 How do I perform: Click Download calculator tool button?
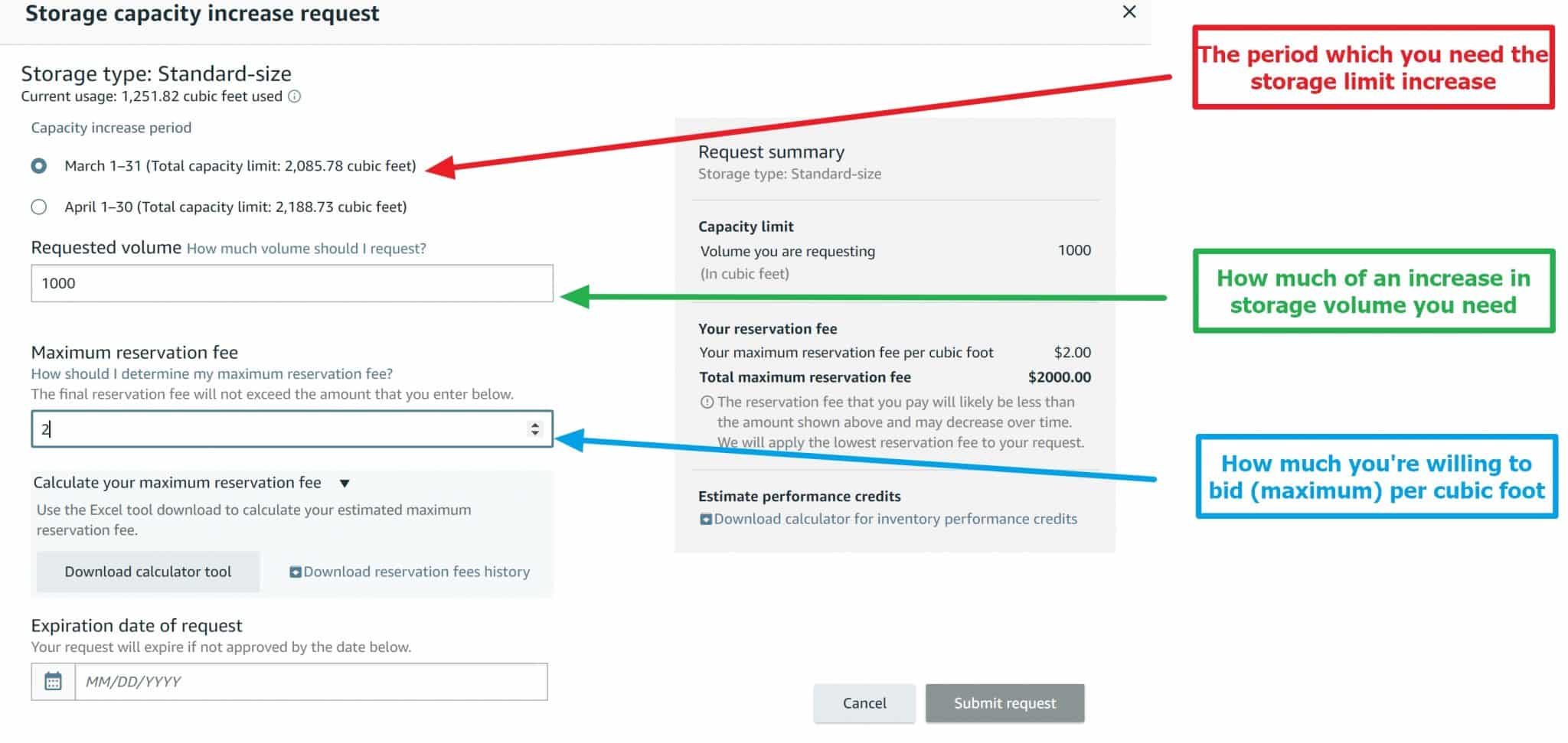(148, 572)
